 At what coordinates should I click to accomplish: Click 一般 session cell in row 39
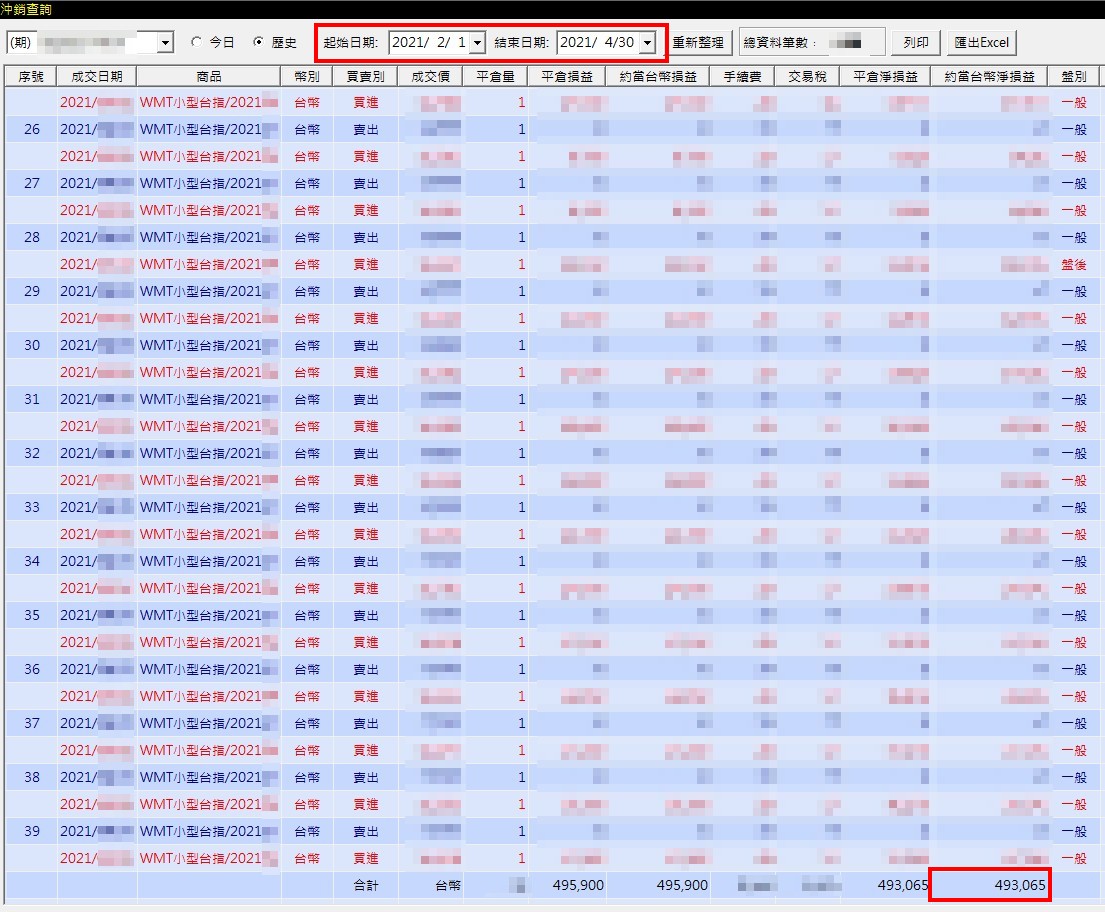point(1074,831)
